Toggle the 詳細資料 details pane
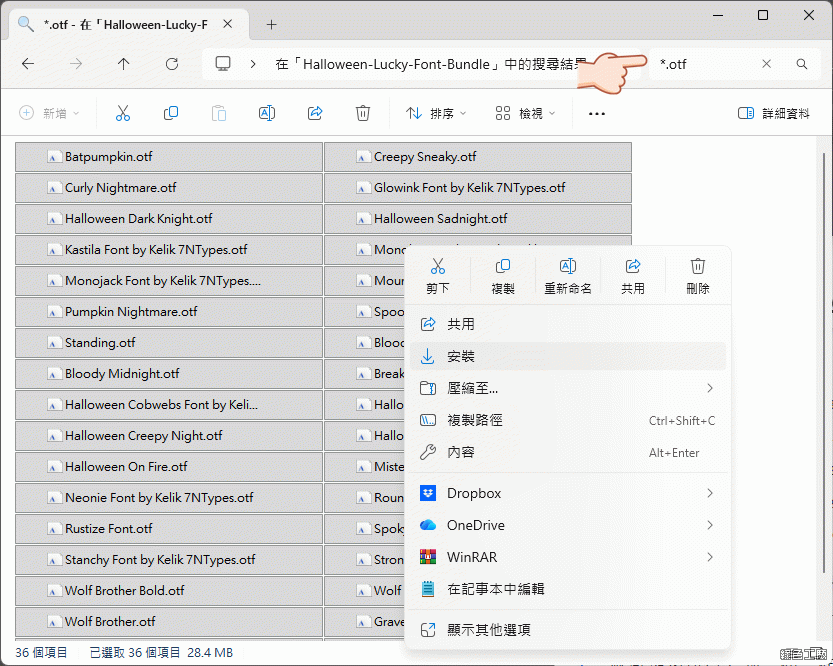The image size is (833, 666). pos(773,114)
